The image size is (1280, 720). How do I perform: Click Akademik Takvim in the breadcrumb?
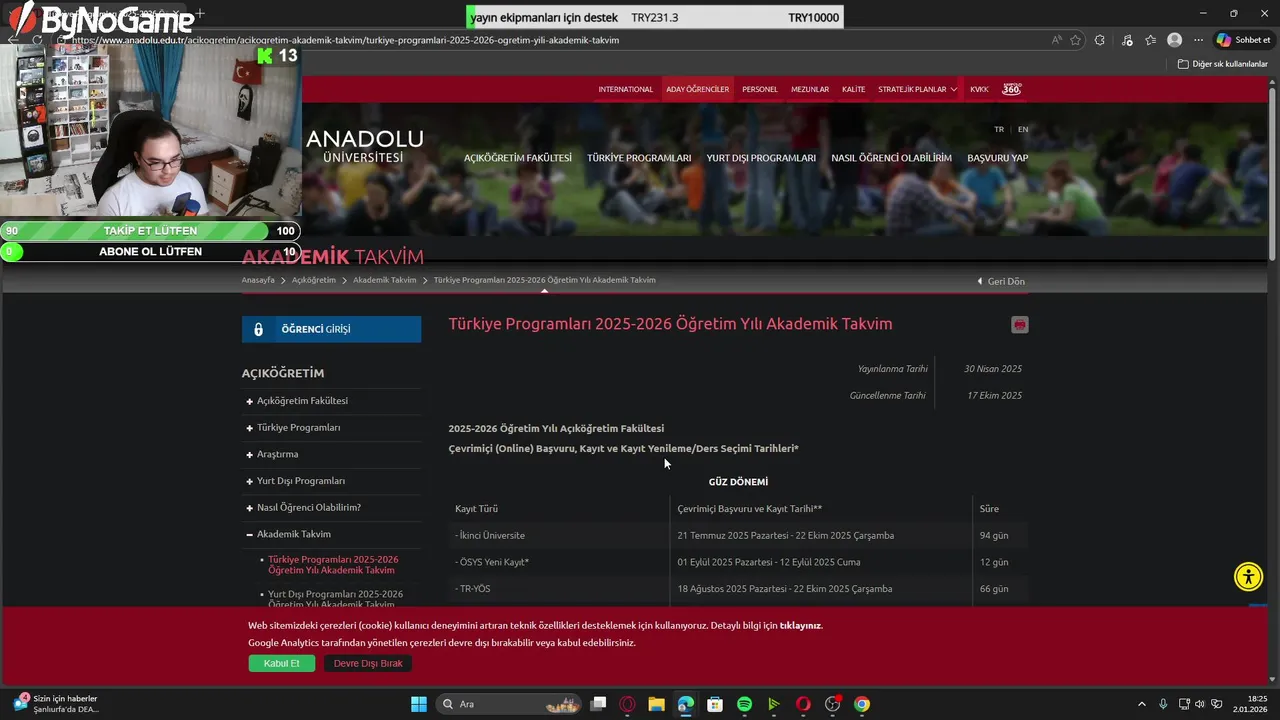(385, 280)
